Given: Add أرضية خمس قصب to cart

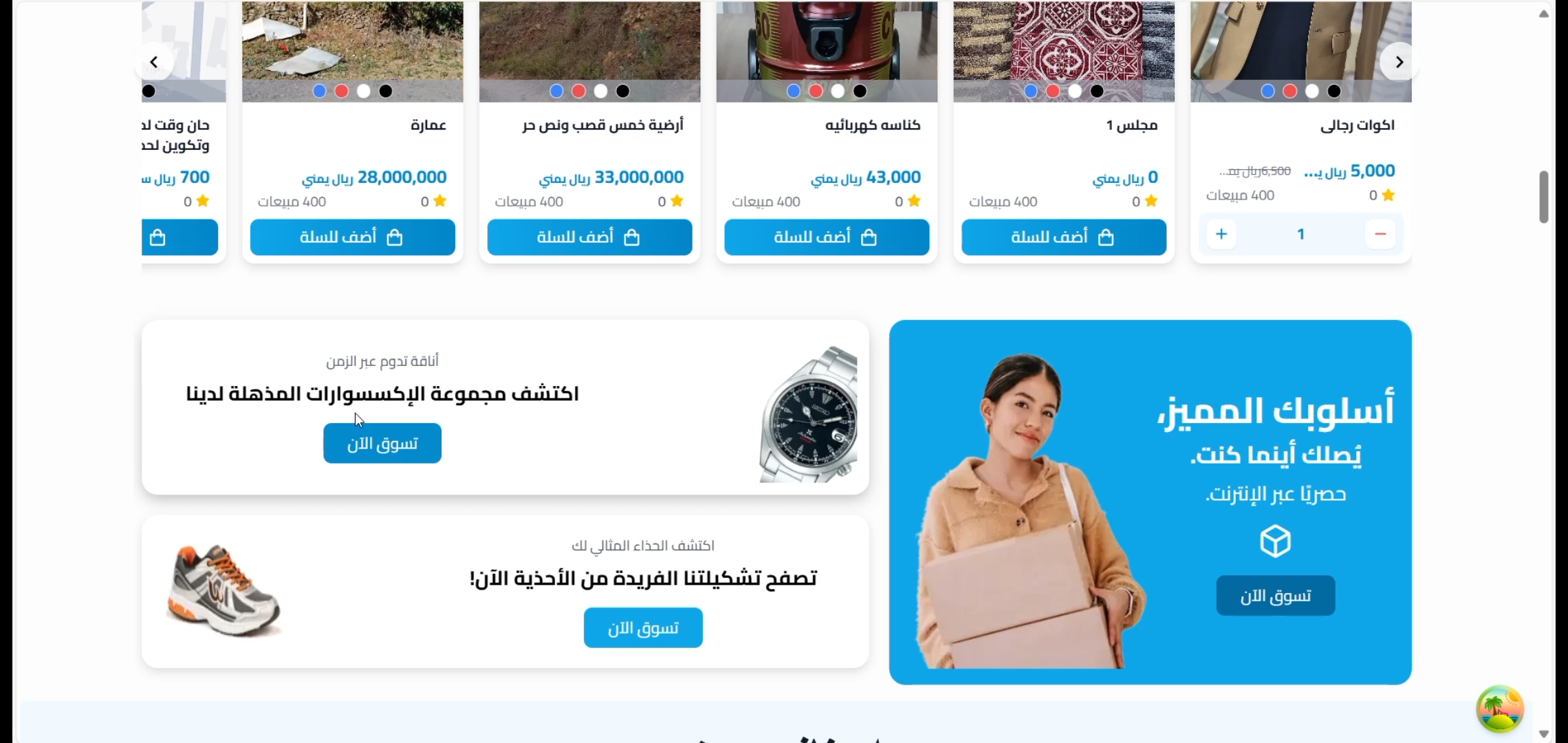Looking at the screenshot, I should pyautogui.click(x=589, y=237).
